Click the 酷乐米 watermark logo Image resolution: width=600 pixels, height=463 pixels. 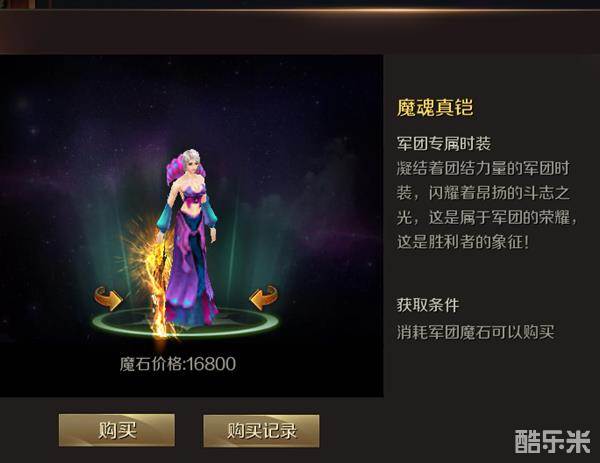point(552,441)
